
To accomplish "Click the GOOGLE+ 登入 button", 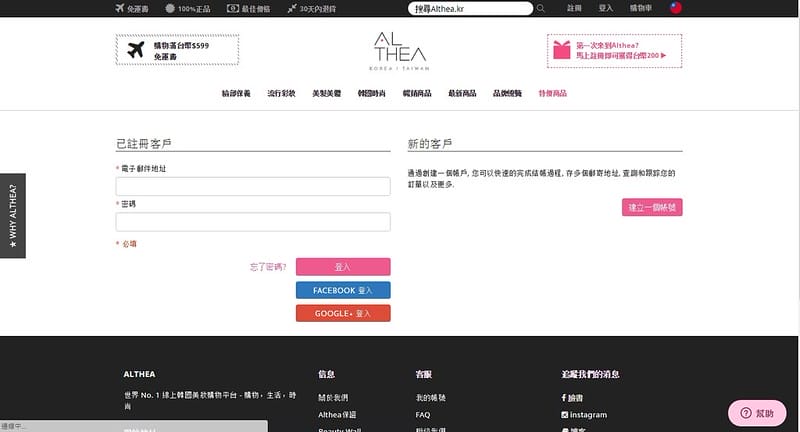I will 343,313.
